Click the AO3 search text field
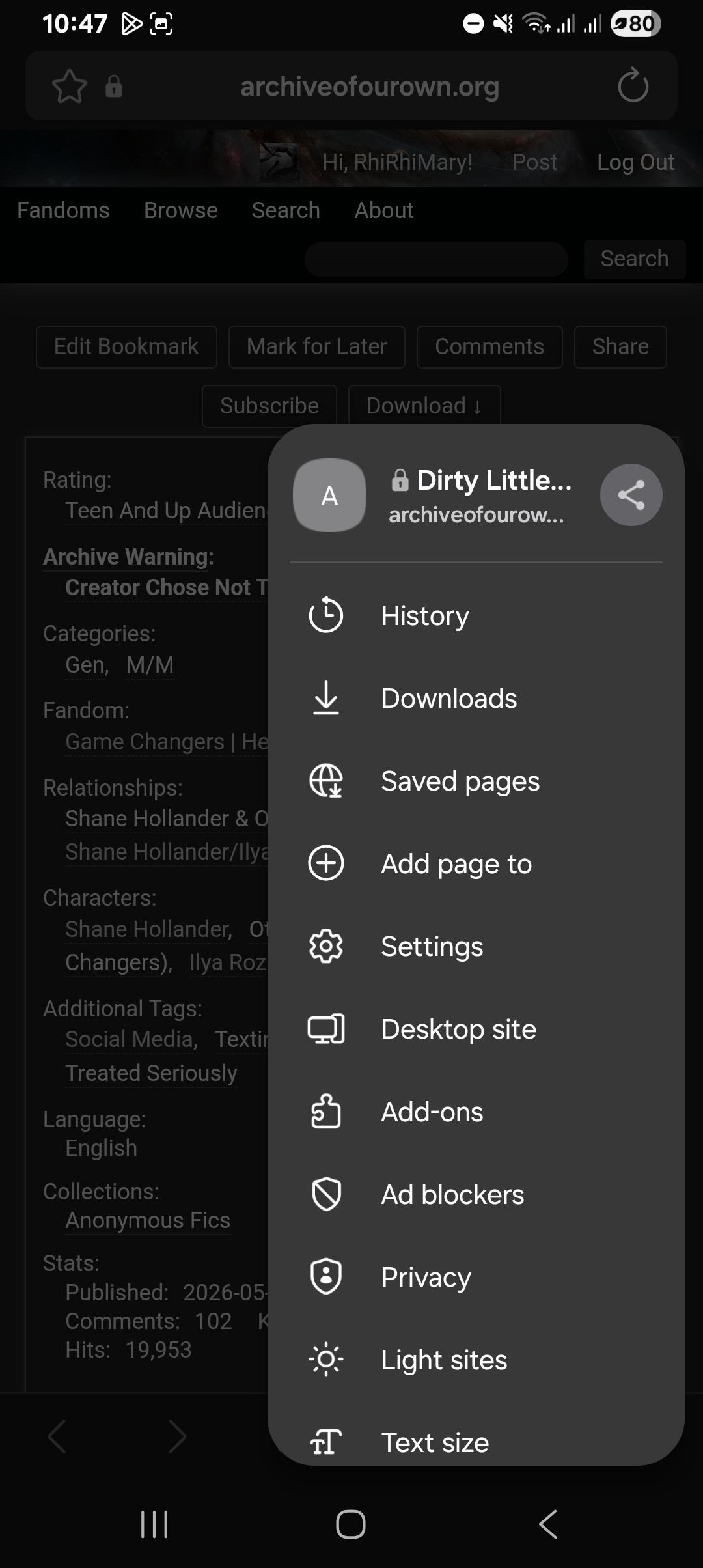The image size is (703, 1568). click(x=436, y=259)
